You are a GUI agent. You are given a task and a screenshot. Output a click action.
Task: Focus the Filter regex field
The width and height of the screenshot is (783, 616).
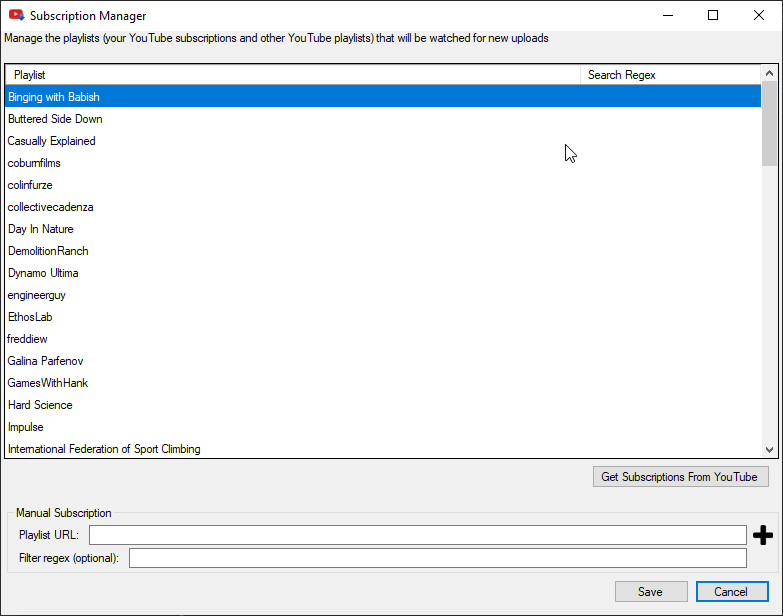click(437, 558)
